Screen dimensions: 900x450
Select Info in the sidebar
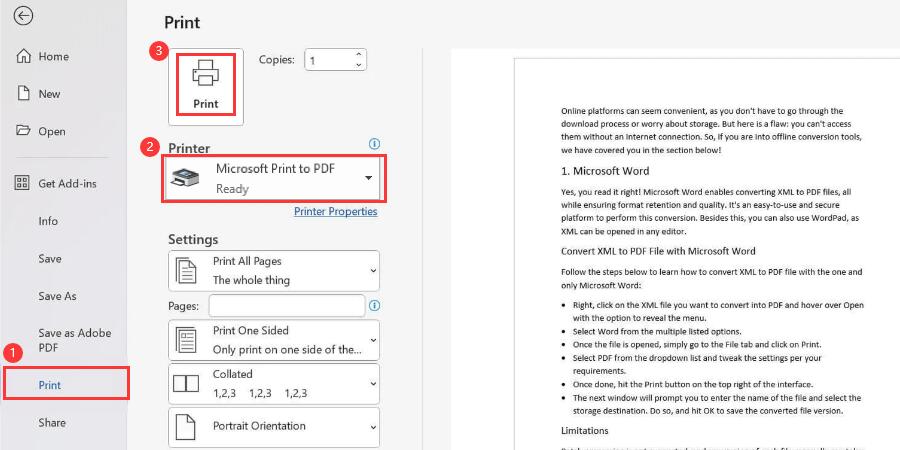[48, 221]
